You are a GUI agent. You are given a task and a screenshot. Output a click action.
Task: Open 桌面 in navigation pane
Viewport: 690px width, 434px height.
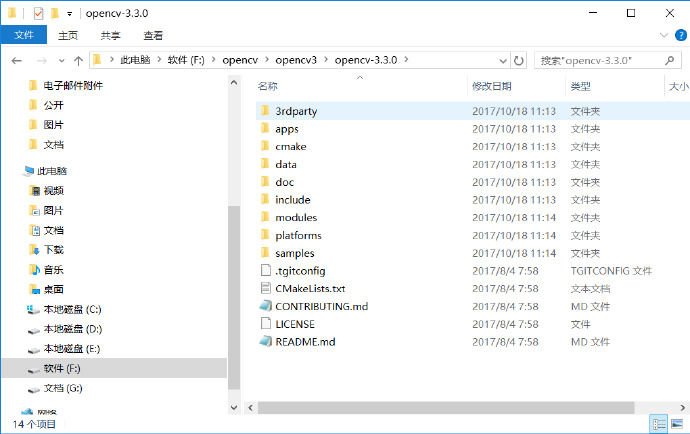pyautogui.click(x=54, y=289)
